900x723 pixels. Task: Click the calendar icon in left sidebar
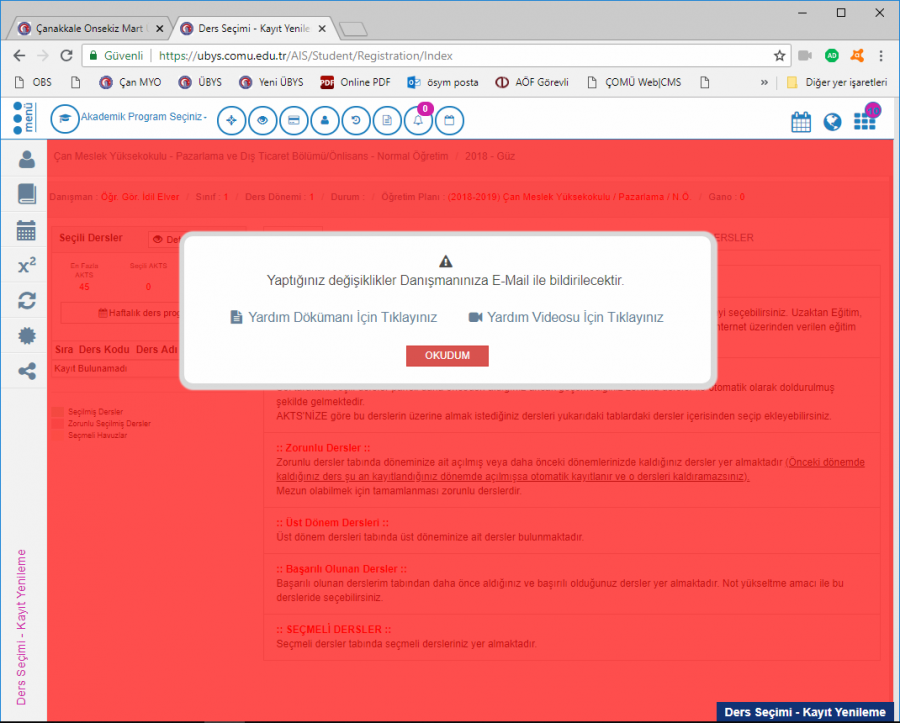pyautogui.click(x=26, y=230)
